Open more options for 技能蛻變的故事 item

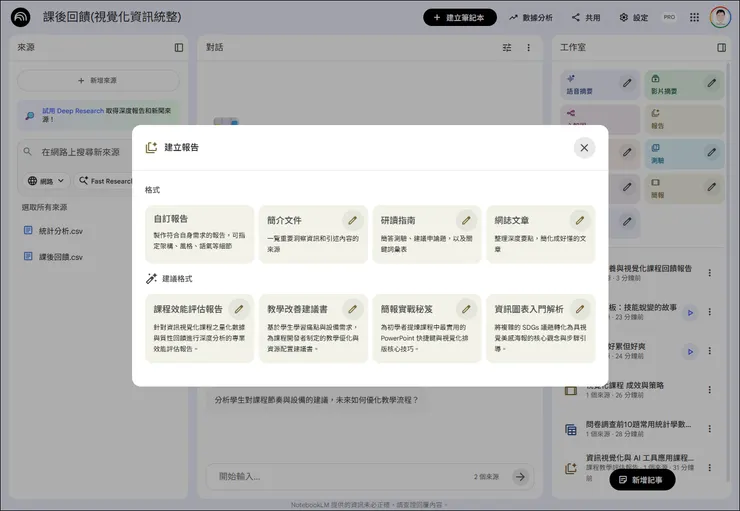[x=709, y=312]
